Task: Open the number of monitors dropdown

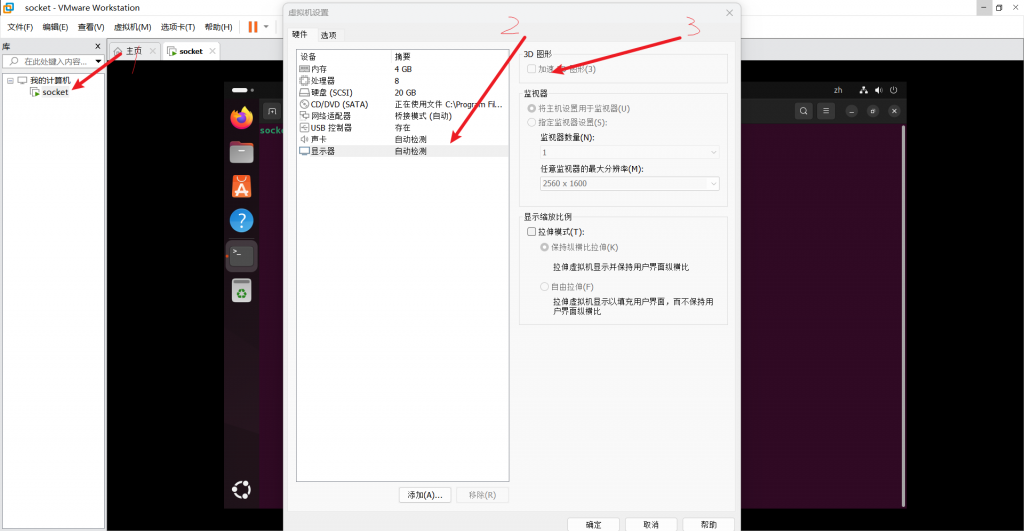Action: (x=629, y=152)
